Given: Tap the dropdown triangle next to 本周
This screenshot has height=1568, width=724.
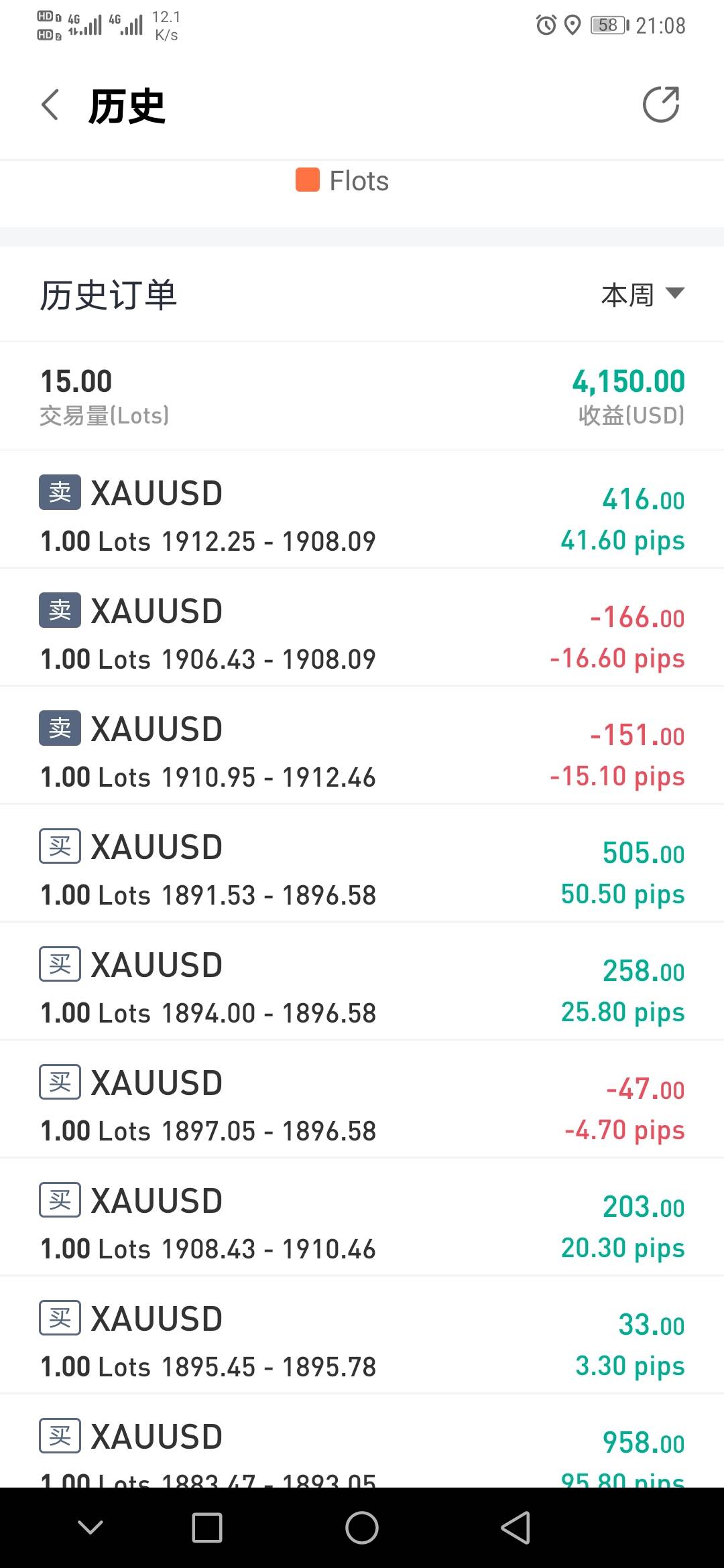Looking at the screenshot, I should tap(674, 293).
